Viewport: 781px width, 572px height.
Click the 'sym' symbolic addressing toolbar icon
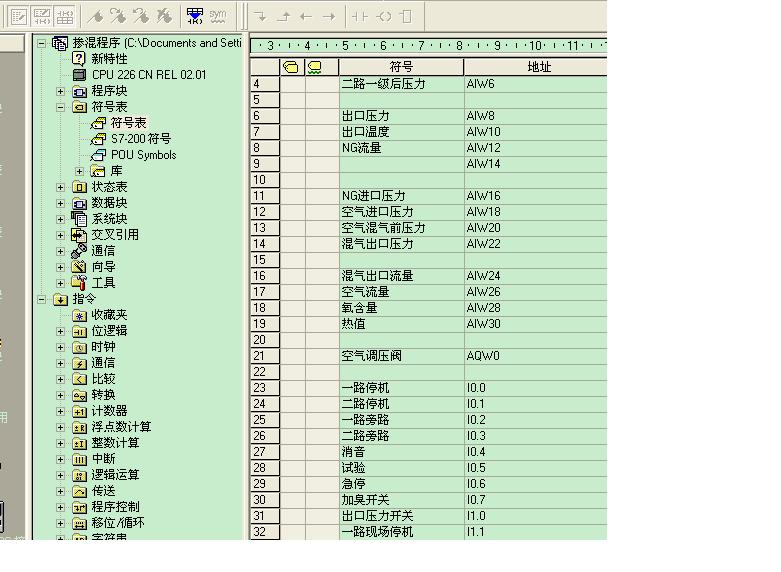point(218,16)
